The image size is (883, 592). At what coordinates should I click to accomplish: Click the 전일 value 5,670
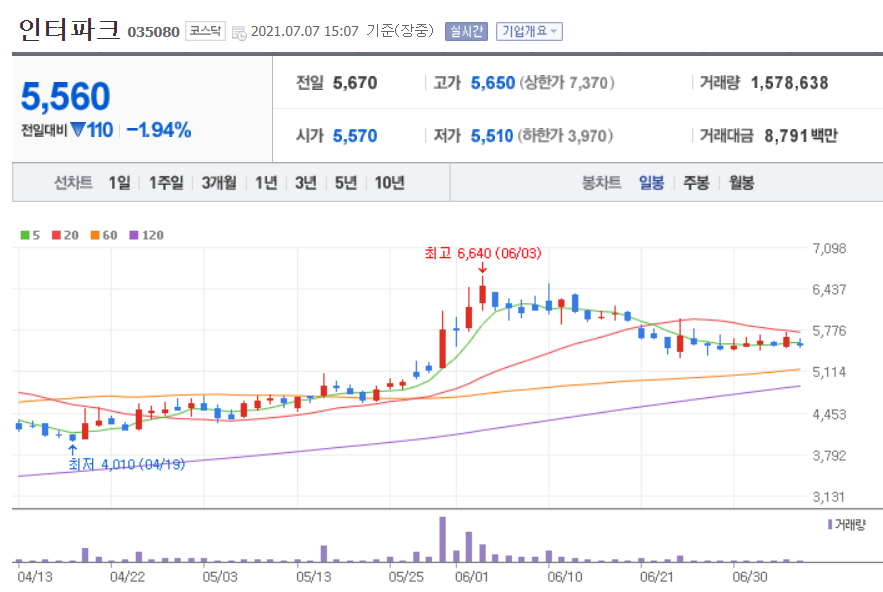click(x=355, y=83)
